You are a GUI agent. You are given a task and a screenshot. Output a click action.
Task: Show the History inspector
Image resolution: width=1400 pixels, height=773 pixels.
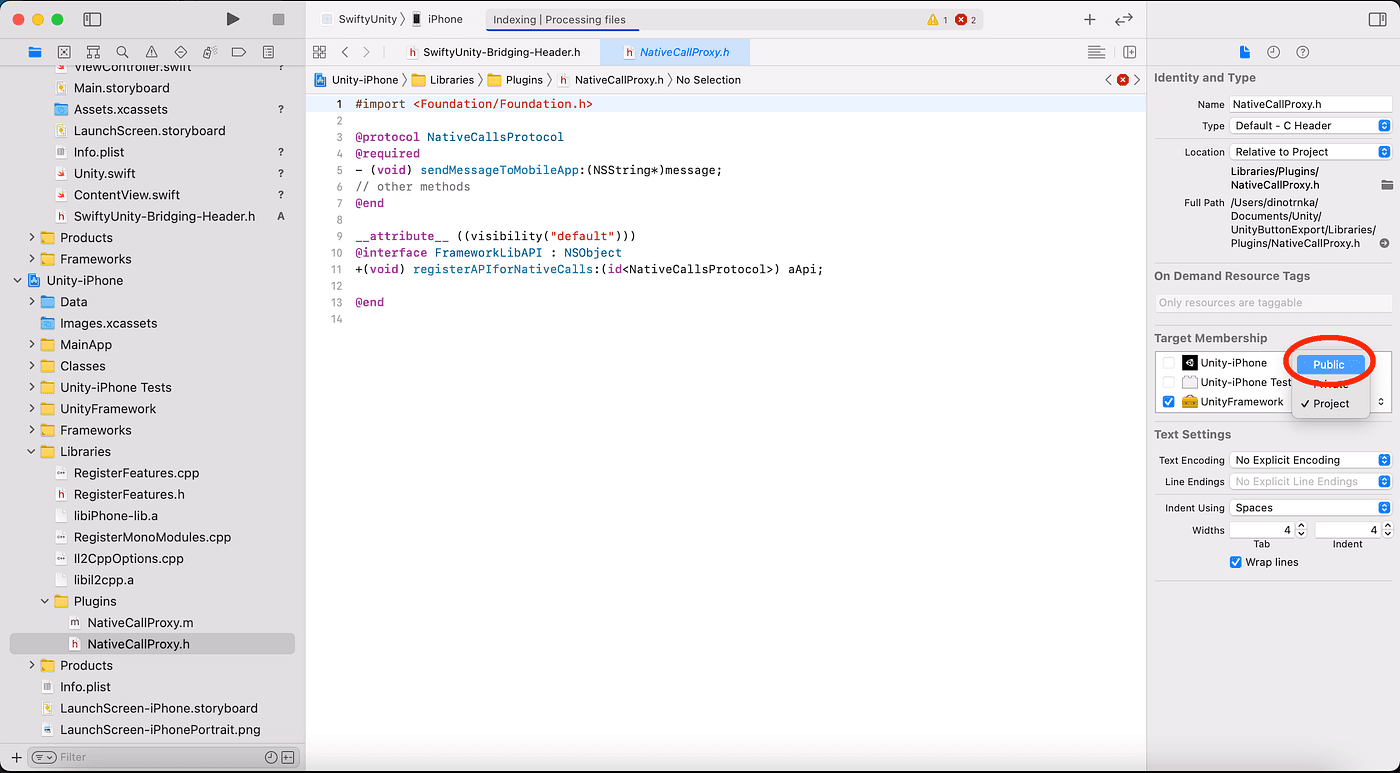pos(1273,52)
